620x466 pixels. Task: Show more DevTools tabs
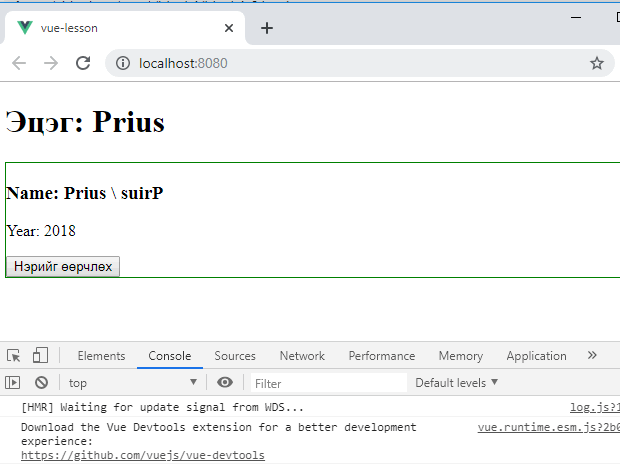coord(592,355)
